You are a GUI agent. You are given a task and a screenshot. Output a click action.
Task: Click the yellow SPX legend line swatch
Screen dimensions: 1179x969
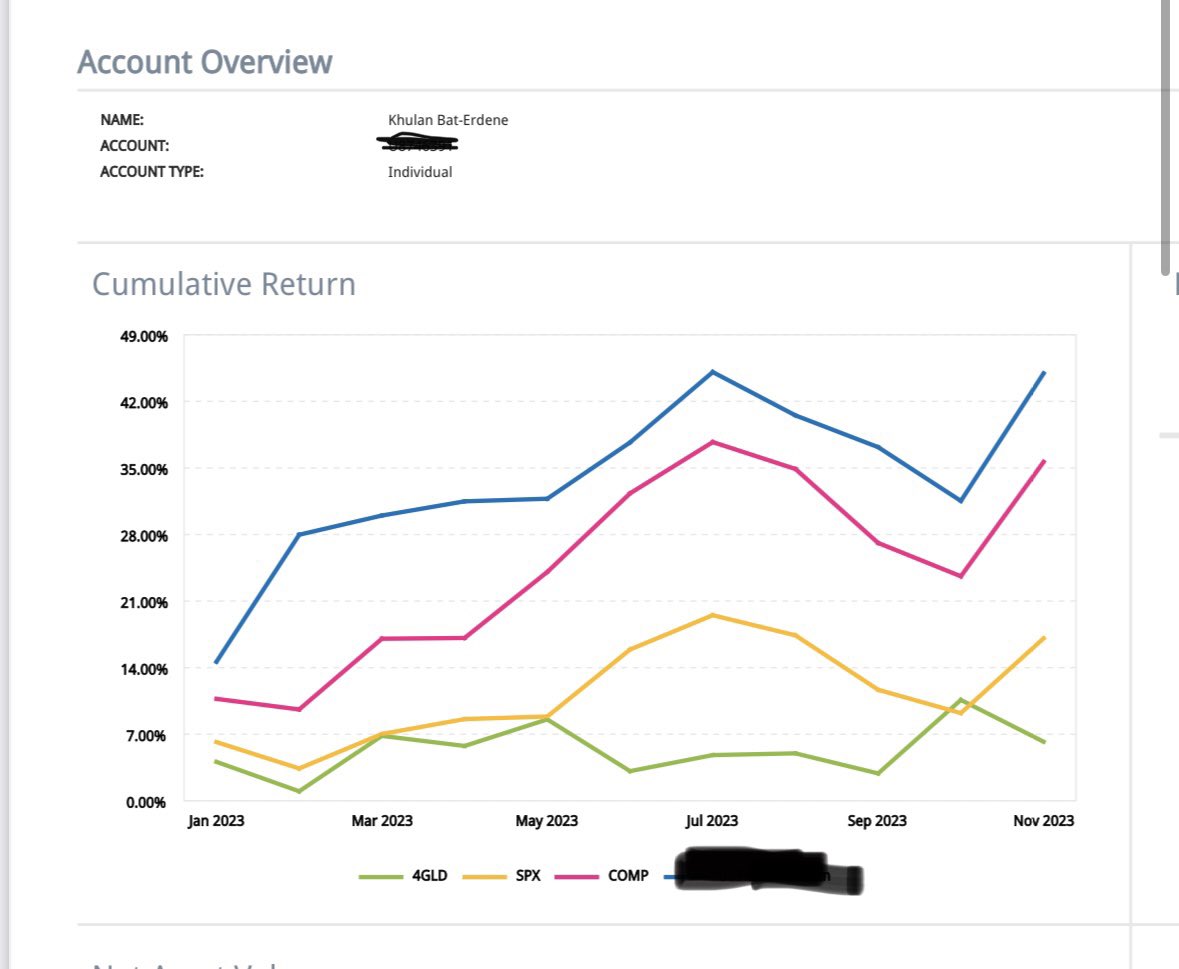[x=483, y=877]
